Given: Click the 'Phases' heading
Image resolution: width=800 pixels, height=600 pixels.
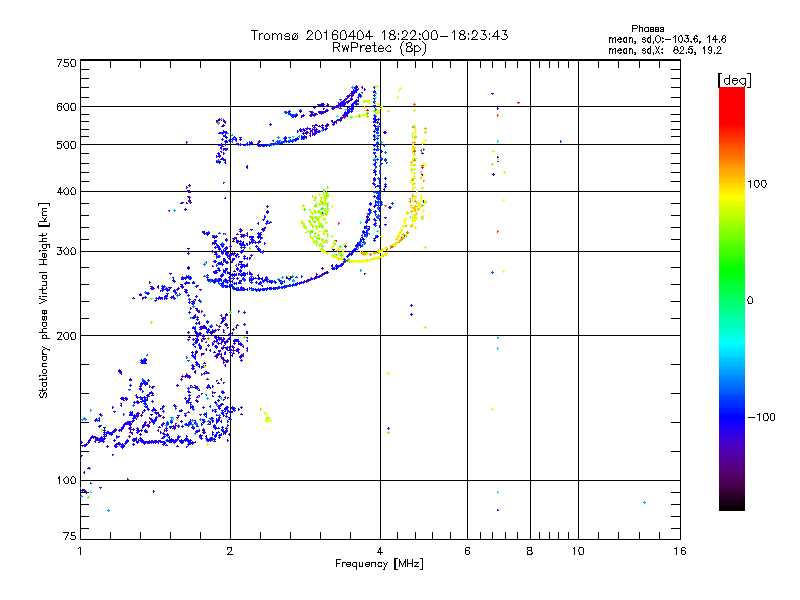Looking at the screenshot, I should tap(647, 29).
